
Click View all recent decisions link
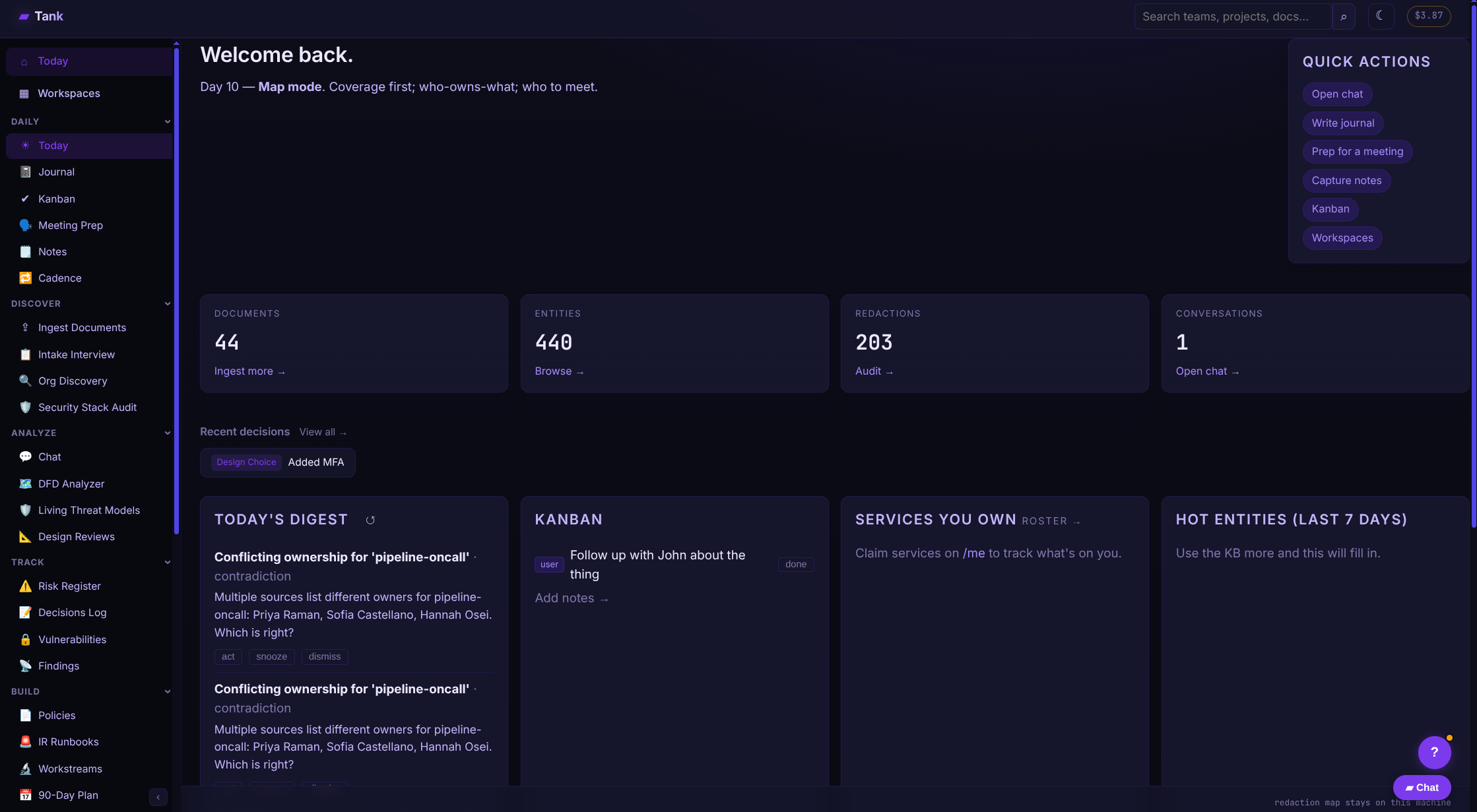click(x=323, y=432)
